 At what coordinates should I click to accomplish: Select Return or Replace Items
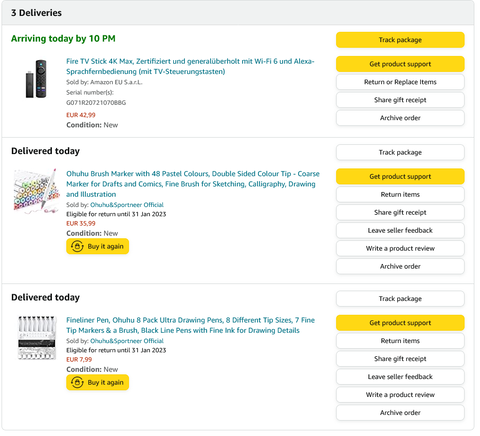pyautogui.click(x=400, y=82)
